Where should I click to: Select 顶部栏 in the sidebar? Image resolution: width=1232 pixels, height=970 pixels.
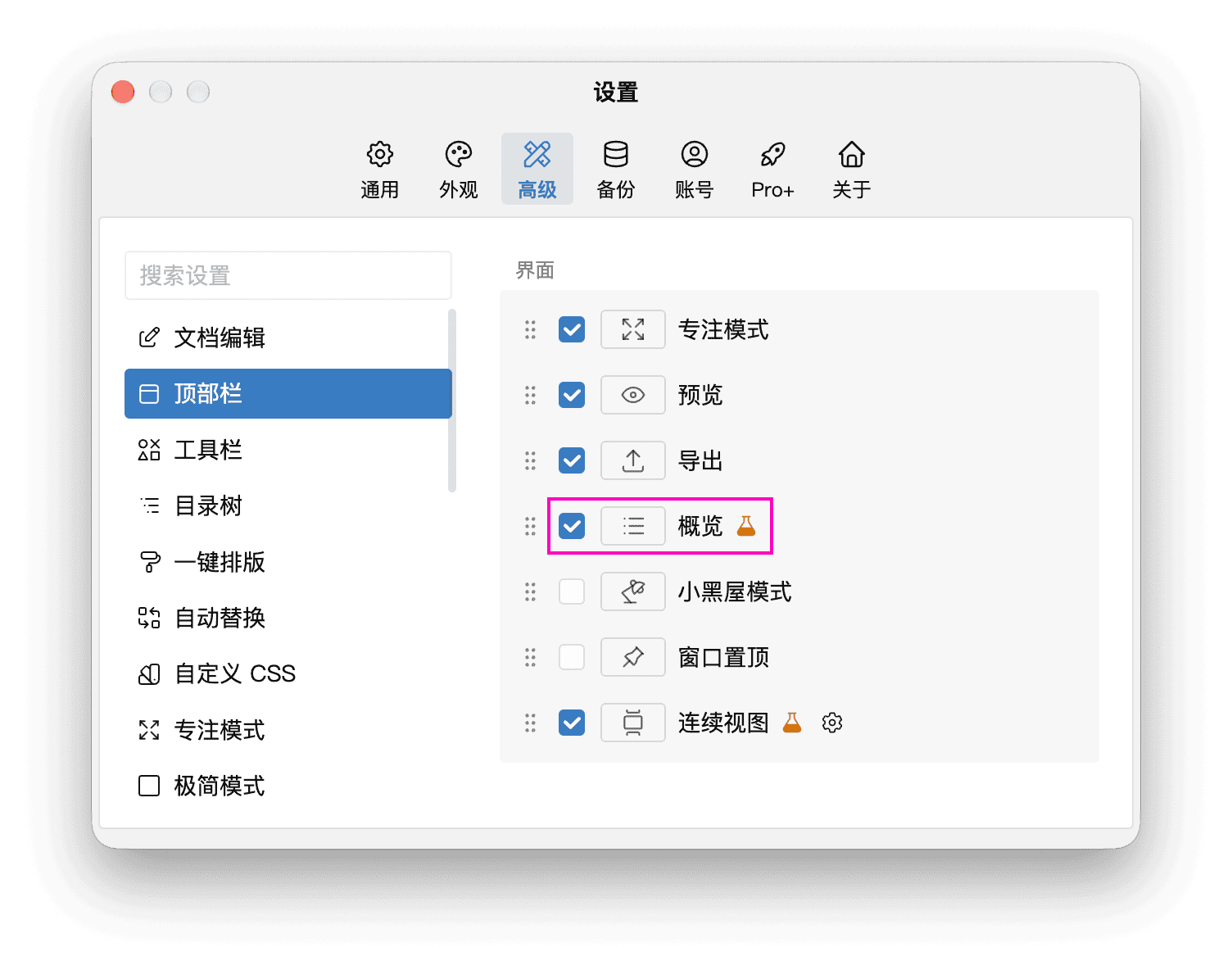click(x=288, y=393)
